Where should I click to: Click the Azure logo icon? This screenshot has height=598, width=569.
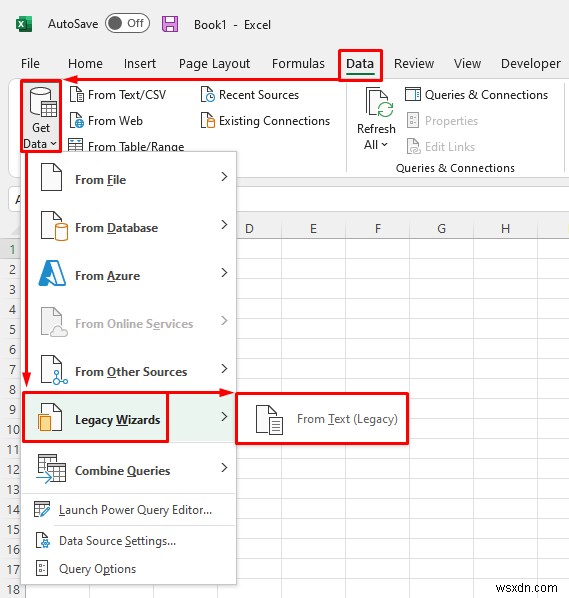coord(52,273)
